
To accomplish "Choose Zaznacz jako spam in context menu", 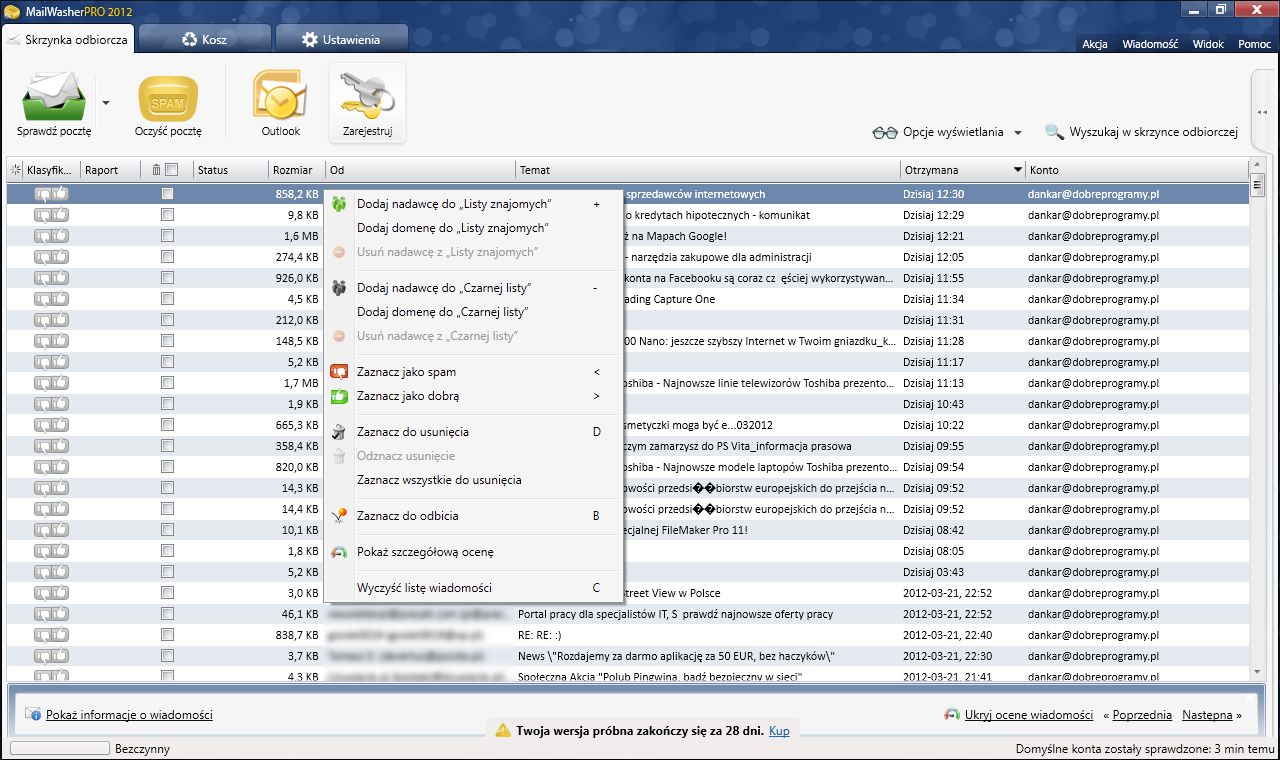I will (x=473, y=372).
